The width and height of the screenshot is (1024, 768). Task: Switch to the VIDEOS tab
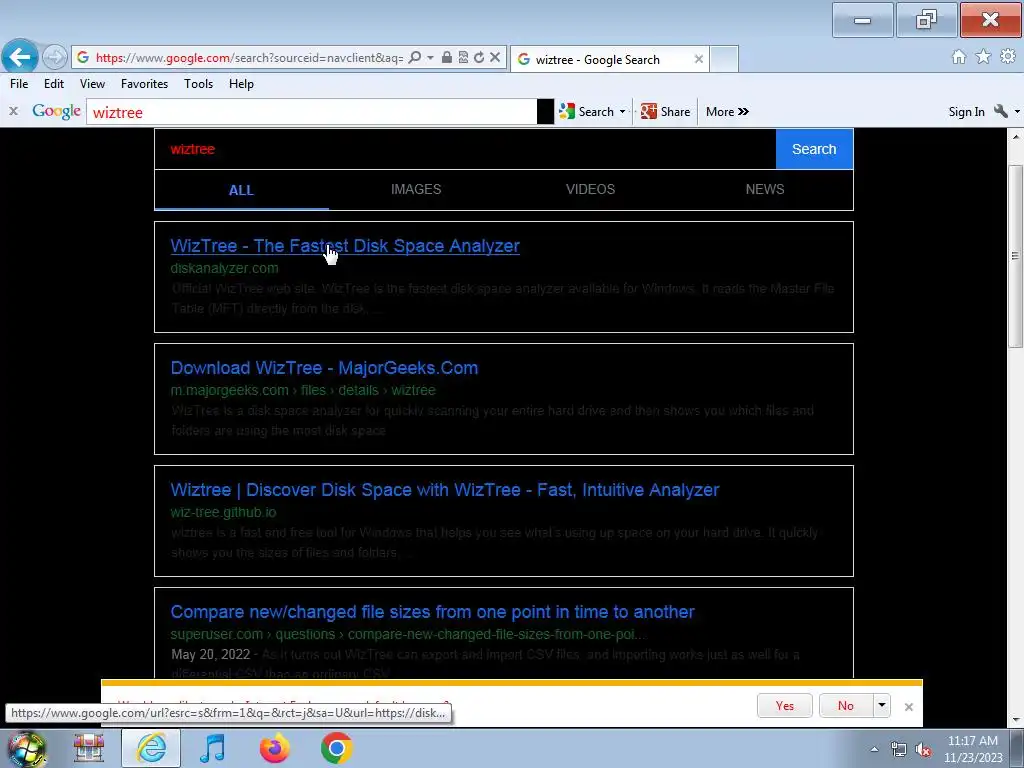[590, 189]
